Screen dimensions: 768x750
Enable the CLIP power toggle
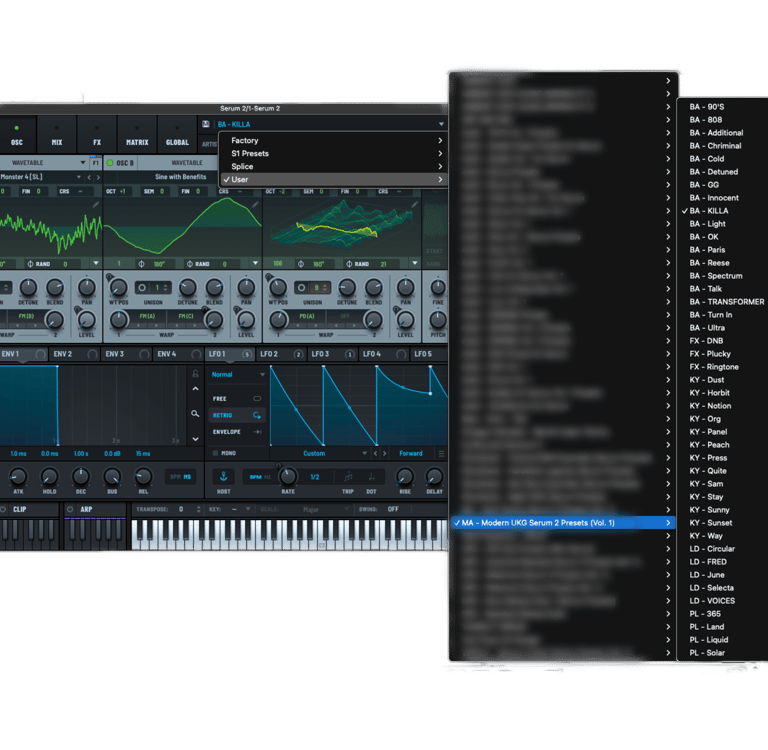[x=3, y=509]
